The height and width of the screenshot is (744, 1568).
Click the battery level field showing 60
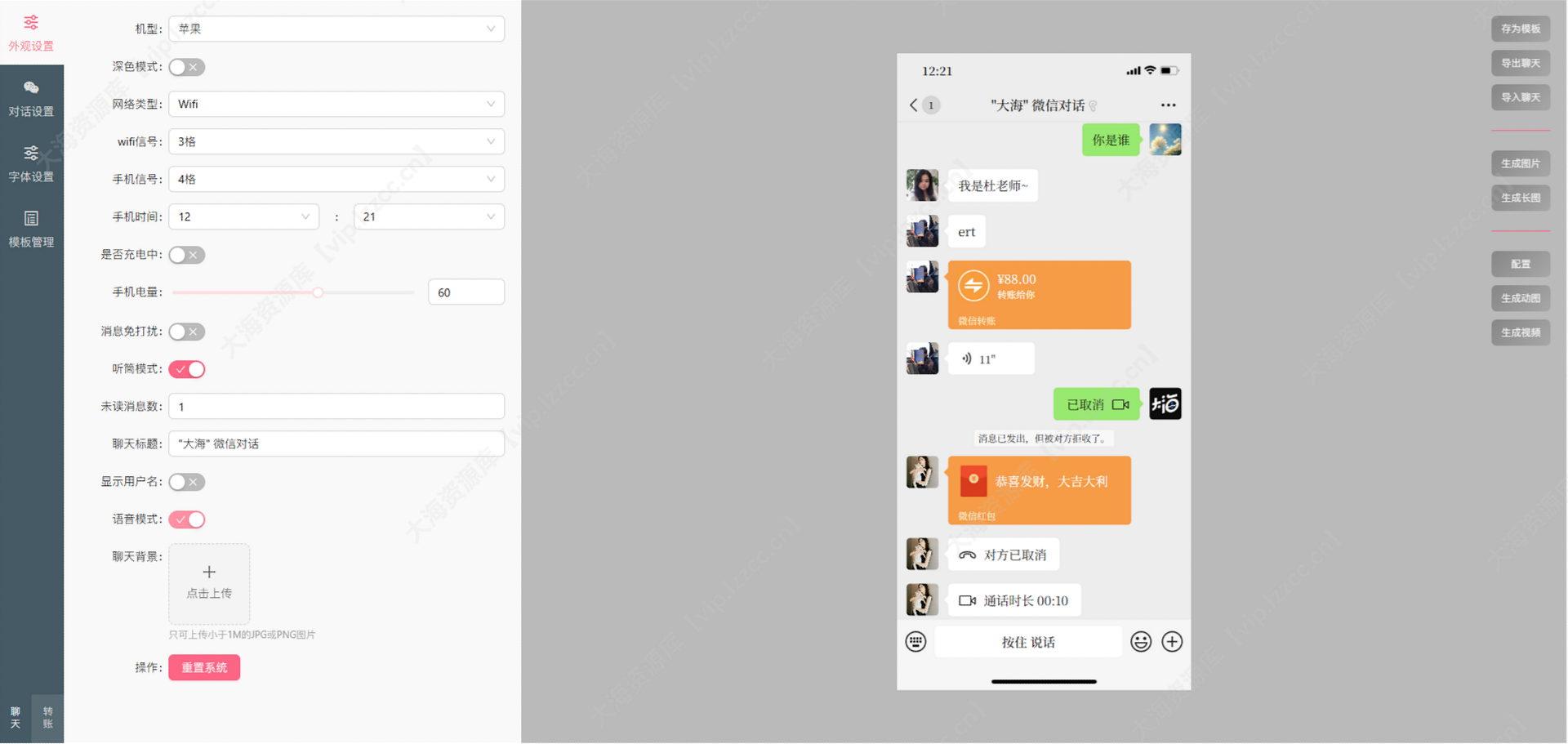[466, 292]
